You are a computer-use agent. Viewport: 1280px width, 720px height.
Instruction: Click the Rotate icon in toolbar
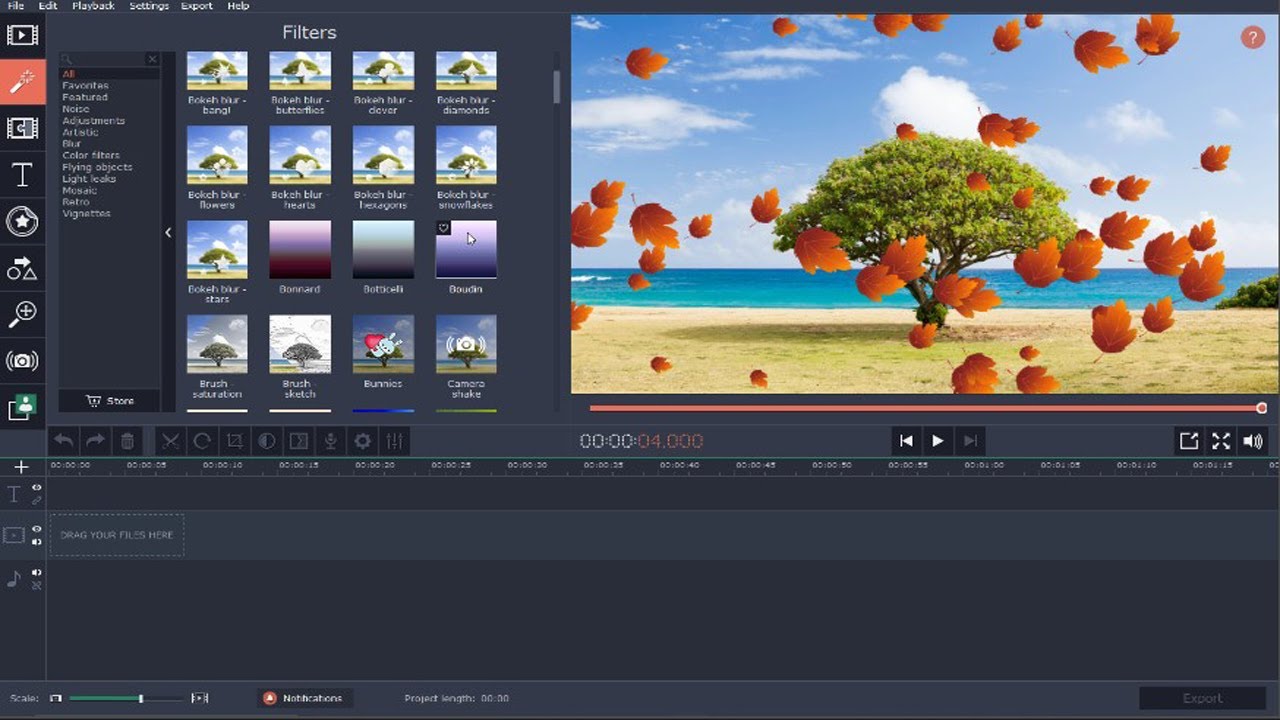[202, 441]
